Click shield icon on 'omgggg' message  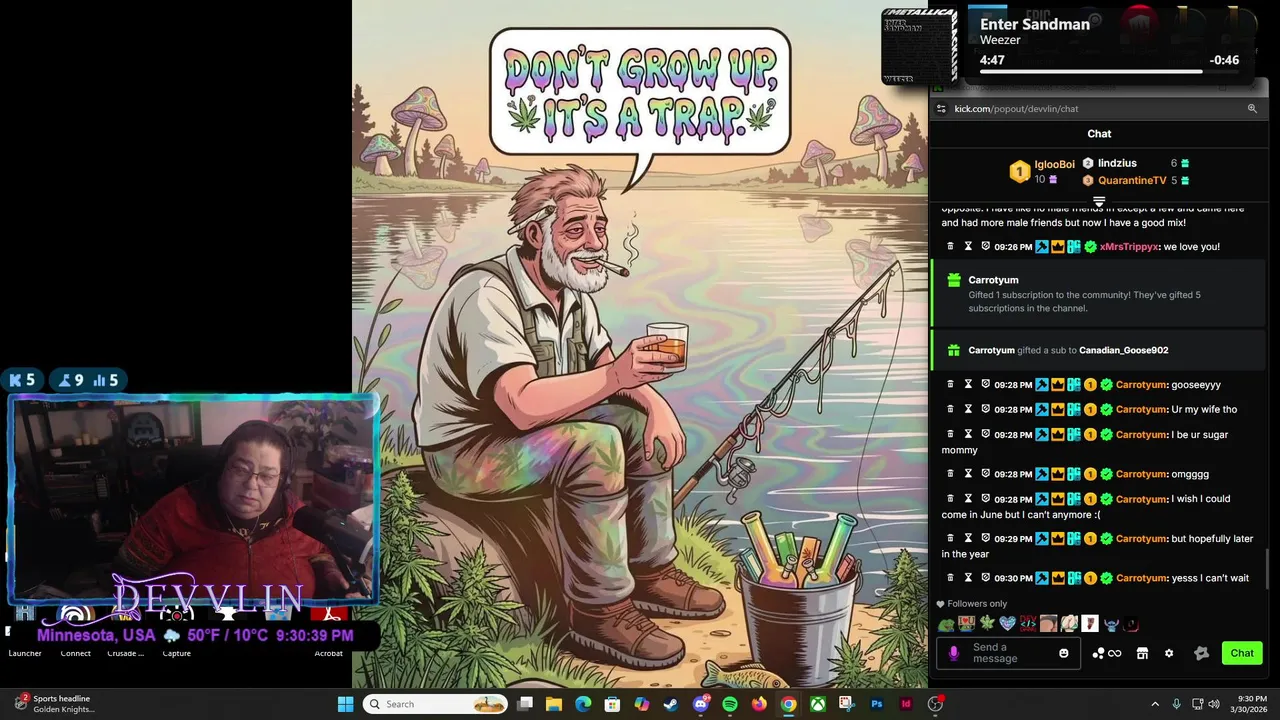[985, 474]
